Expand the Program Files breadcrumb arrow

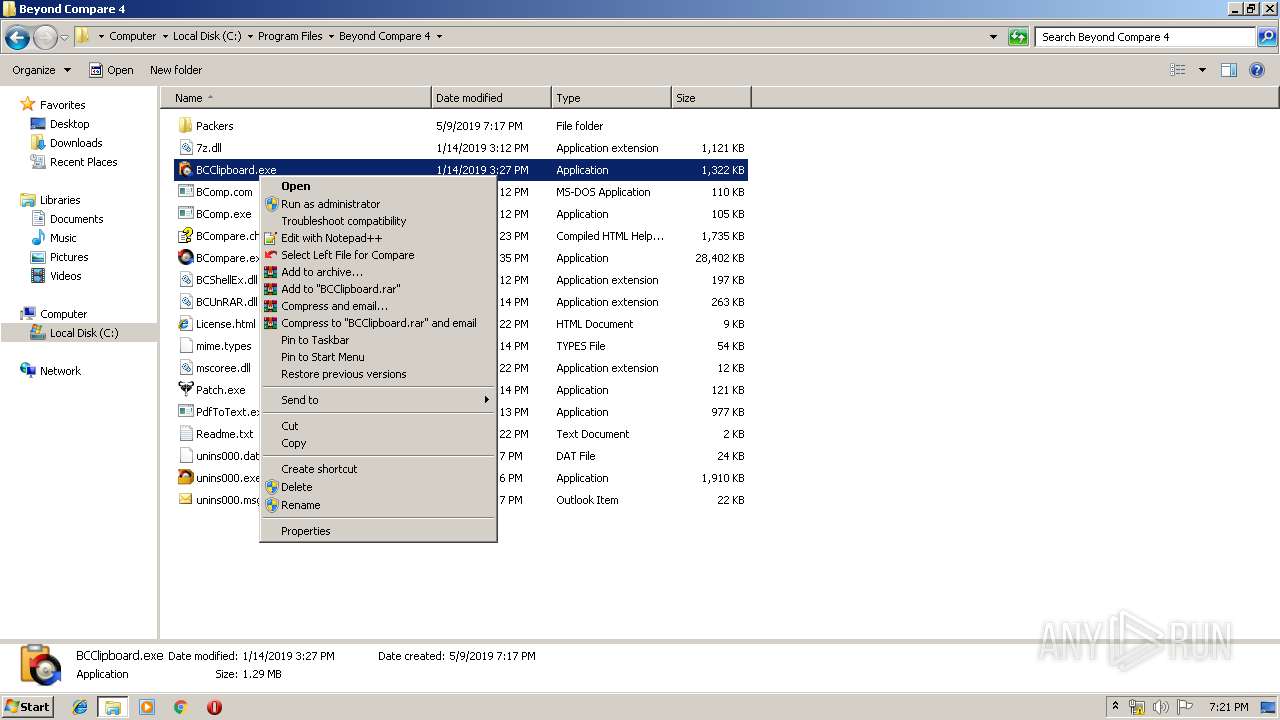point(330,36)
